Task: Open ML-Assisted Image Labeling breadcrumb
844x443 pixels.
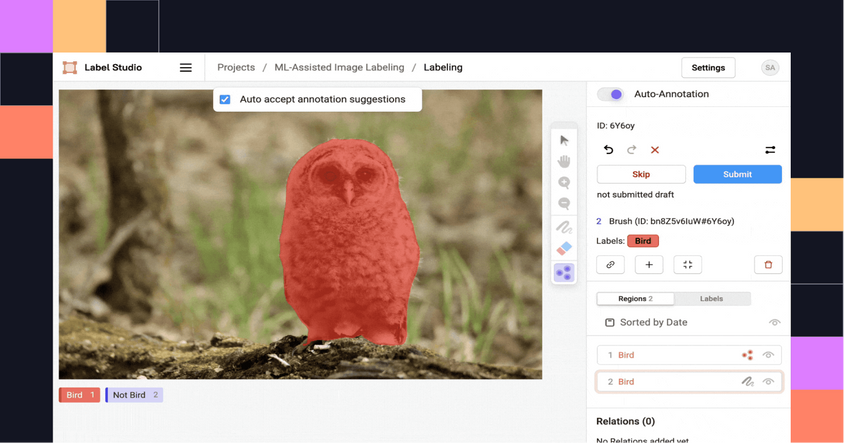Action: coord(339,68)
